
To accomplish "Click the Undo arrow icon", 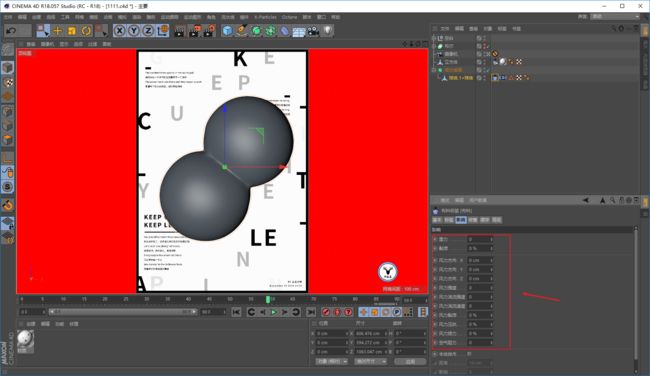I will pyautogui.click(x=12, y=31).
